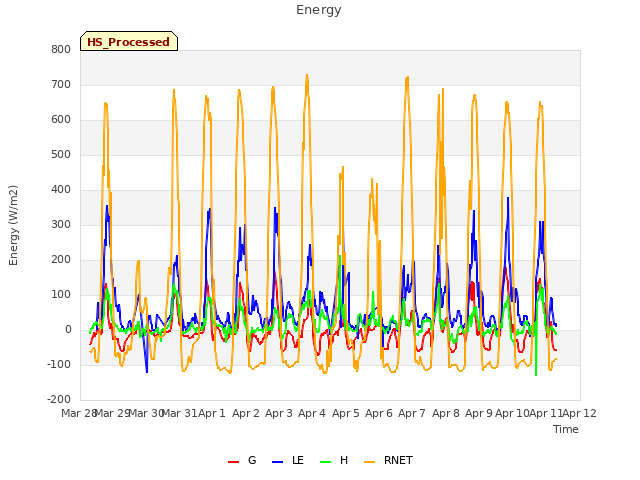Toggle the H series legend entry
640x480 pixels.
pyautogui.click(x=334, y=460)
